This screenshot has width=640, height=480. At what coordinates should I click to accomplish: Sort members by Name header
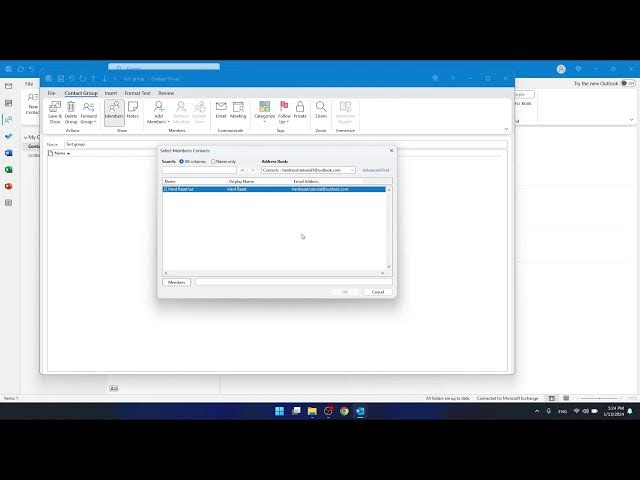tap(62, 153)
